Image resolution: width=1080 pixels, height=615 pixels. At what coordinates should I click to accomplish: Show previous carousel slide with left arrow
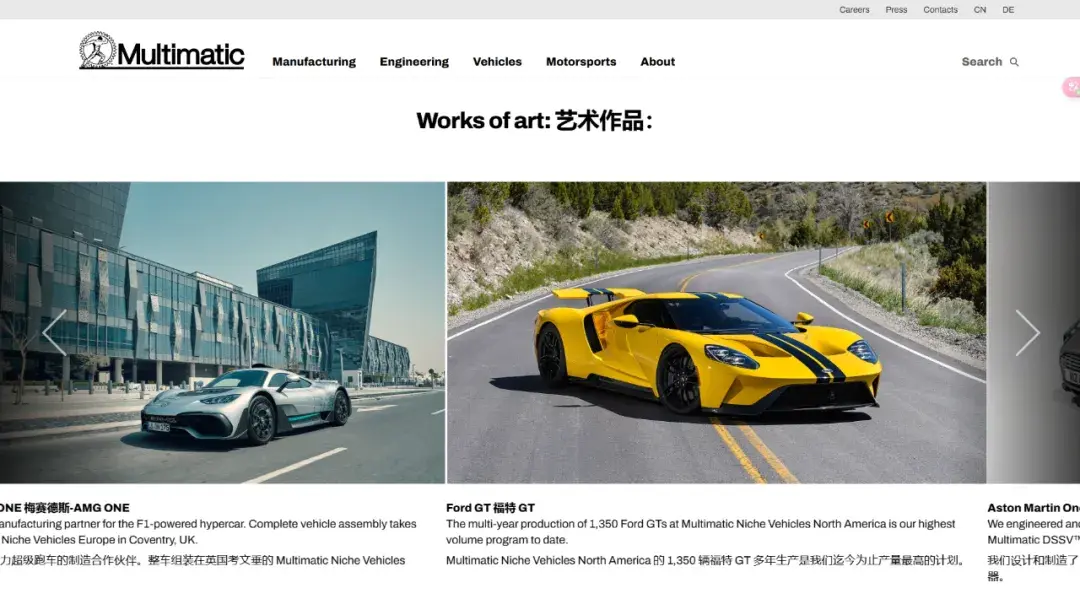pos(54,333)
